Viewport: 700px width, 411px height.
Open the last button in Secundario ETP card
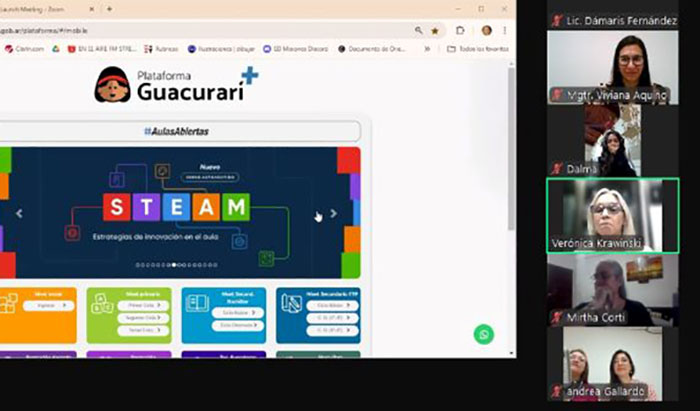tap(333, 331)
